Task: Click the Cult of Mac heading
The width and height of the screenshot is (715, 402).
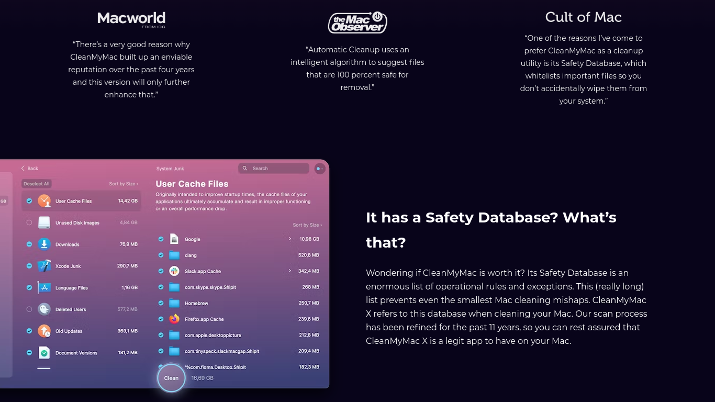Action: [x=583, y=17]
